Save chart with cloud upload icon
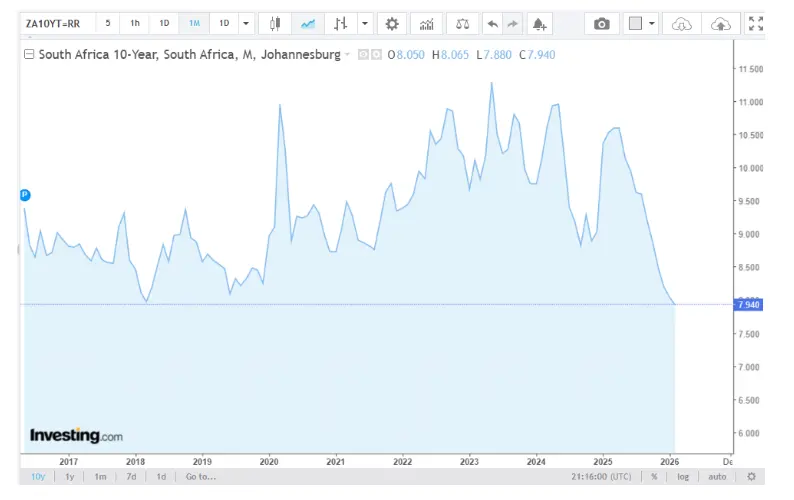This screenshot has height=500, width=794. point(721,24)
